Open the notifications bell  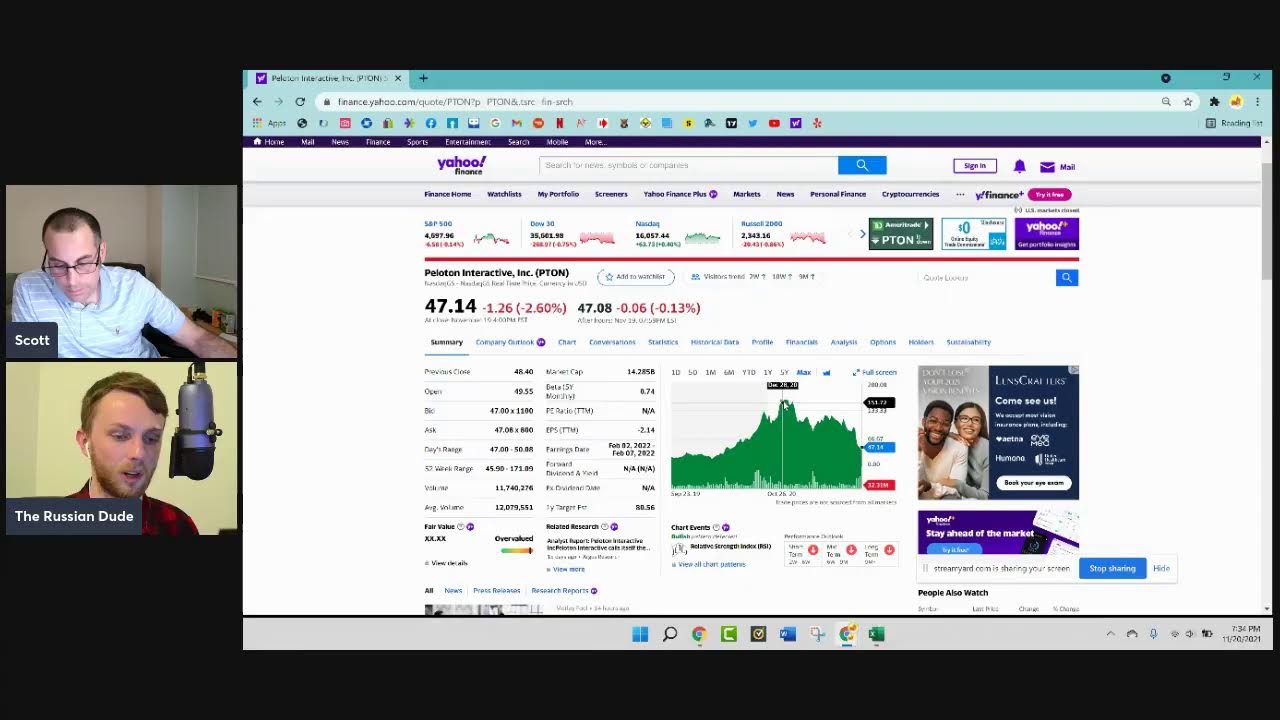click(1019, 166)
